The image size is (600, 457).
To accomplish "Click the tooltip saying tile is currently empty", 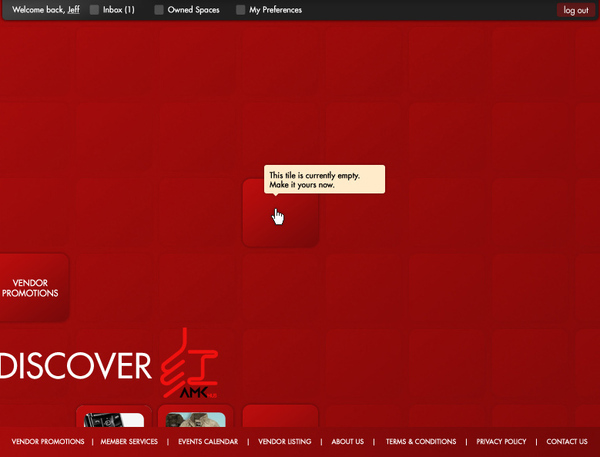I will [324, 180].
